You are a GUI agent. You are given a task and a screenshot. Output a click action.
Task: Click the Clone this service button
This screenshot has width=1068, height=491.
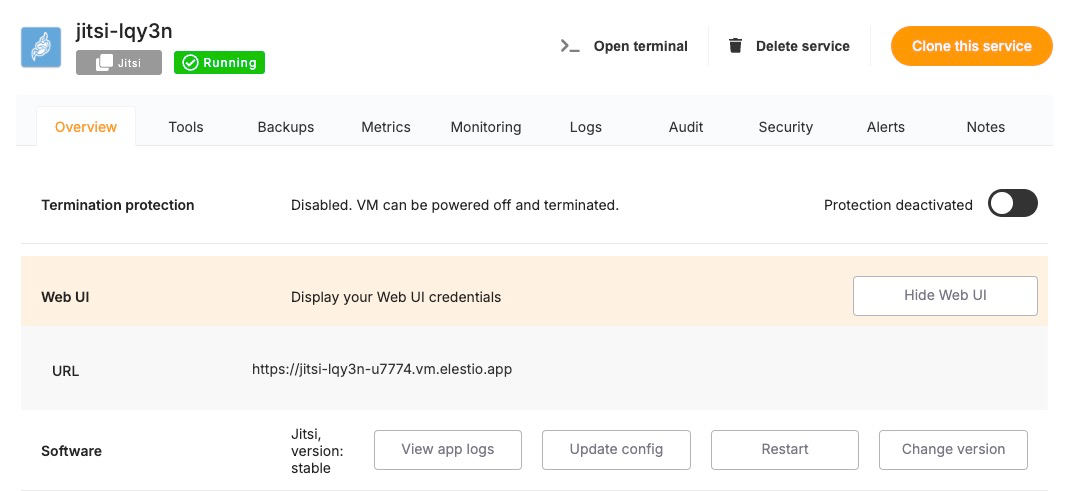point(972,46)
